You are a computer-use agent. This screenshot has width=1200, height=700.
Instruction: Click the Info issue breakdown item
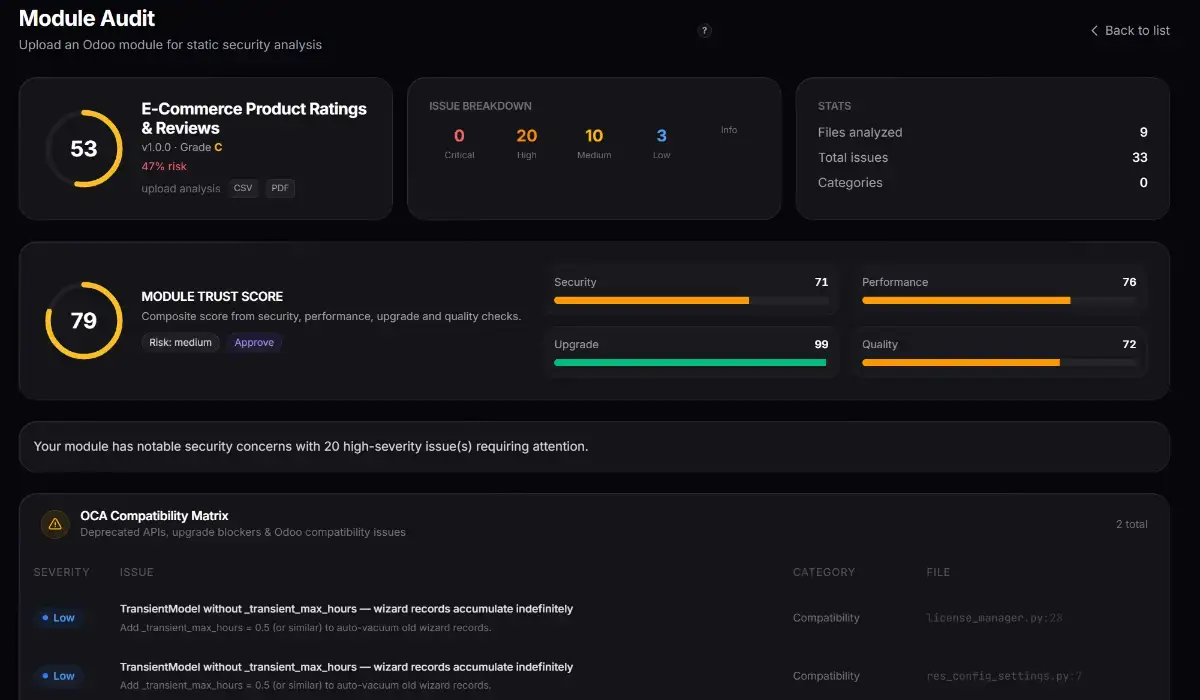pyautogui.click(x=729, y=131)
